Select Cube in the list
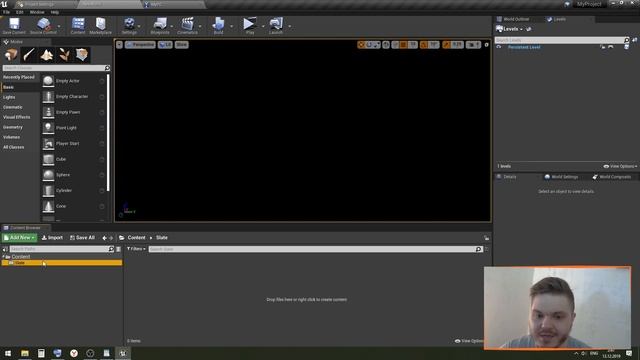This screenshot has height=360, width=640. tap(74, 159)
